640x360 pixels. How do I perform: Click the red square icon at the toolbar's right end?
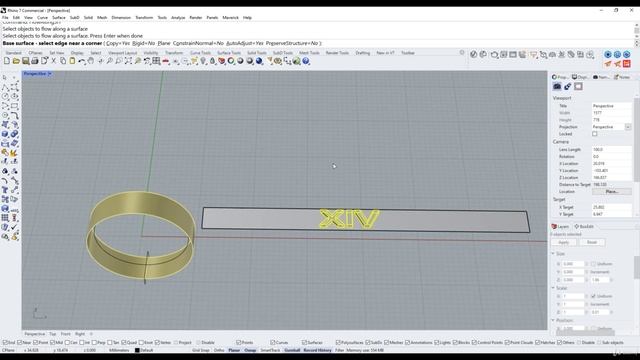pos(627,64)
